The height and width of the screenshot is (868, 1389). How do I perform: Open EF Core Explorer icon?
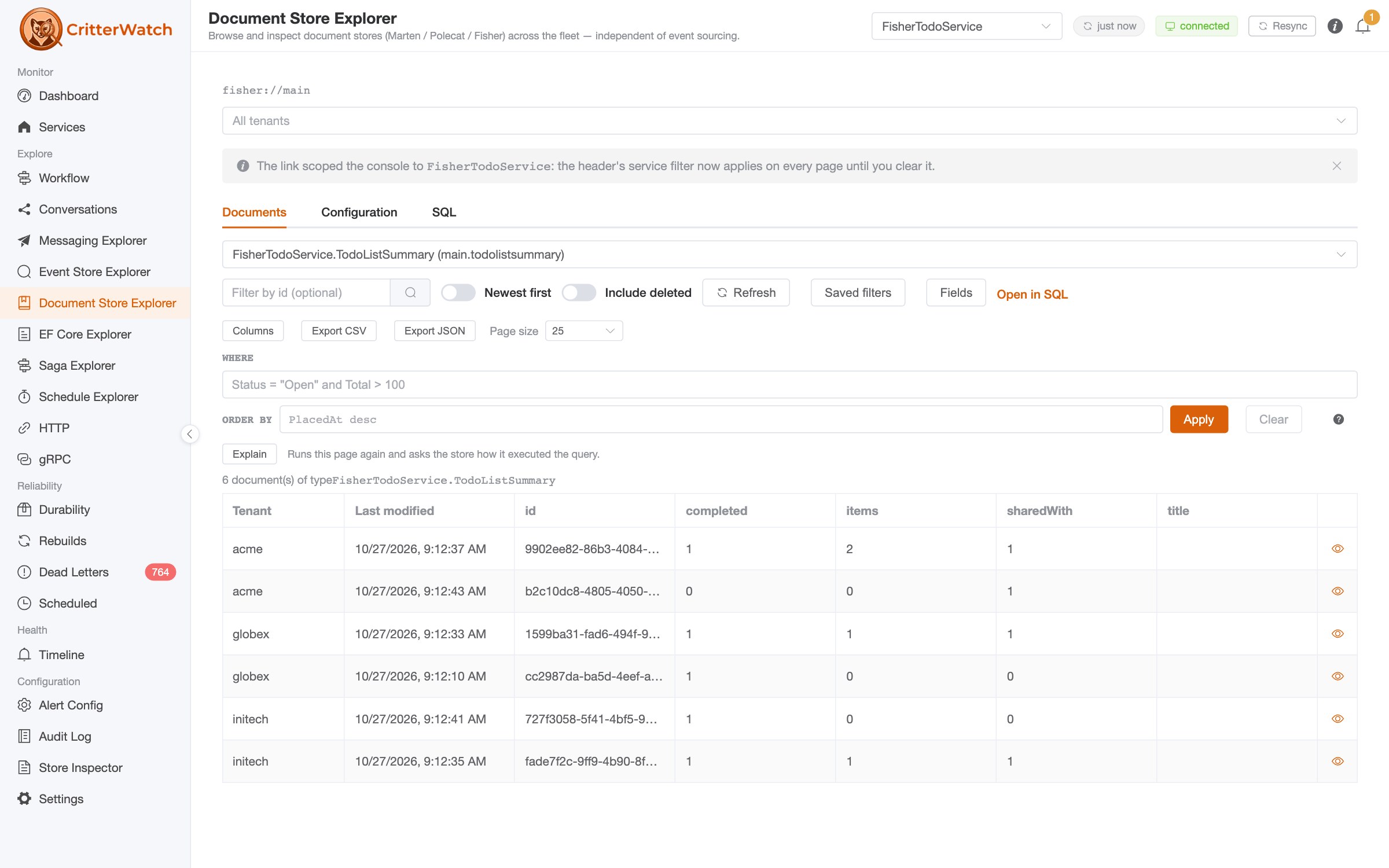point(24,334)
